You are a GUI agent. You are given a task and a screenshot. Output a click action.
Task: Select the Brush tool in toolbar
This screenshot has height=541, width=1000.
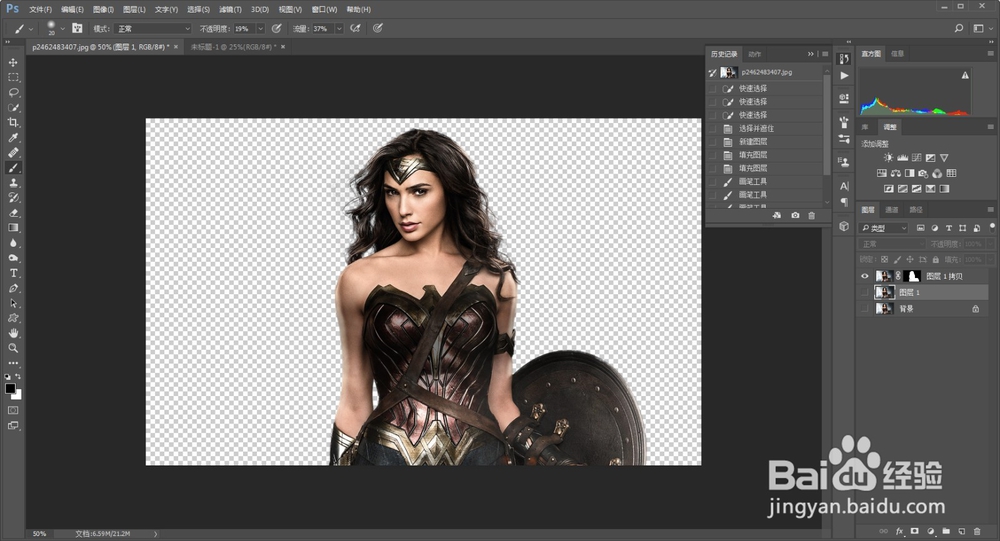[x=13, y=168]
